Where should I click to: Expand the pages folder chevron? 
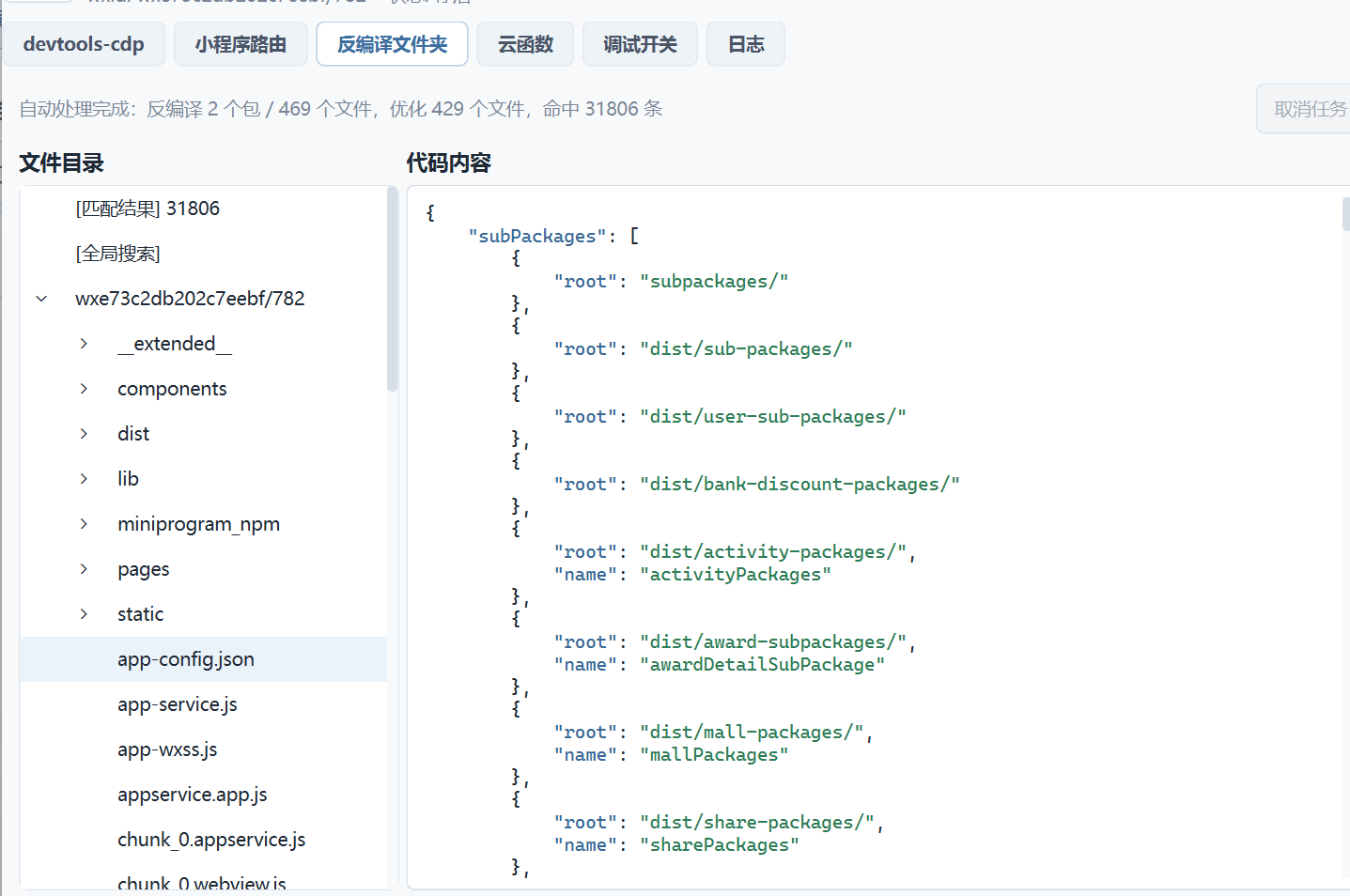click(x=84, y=569)
